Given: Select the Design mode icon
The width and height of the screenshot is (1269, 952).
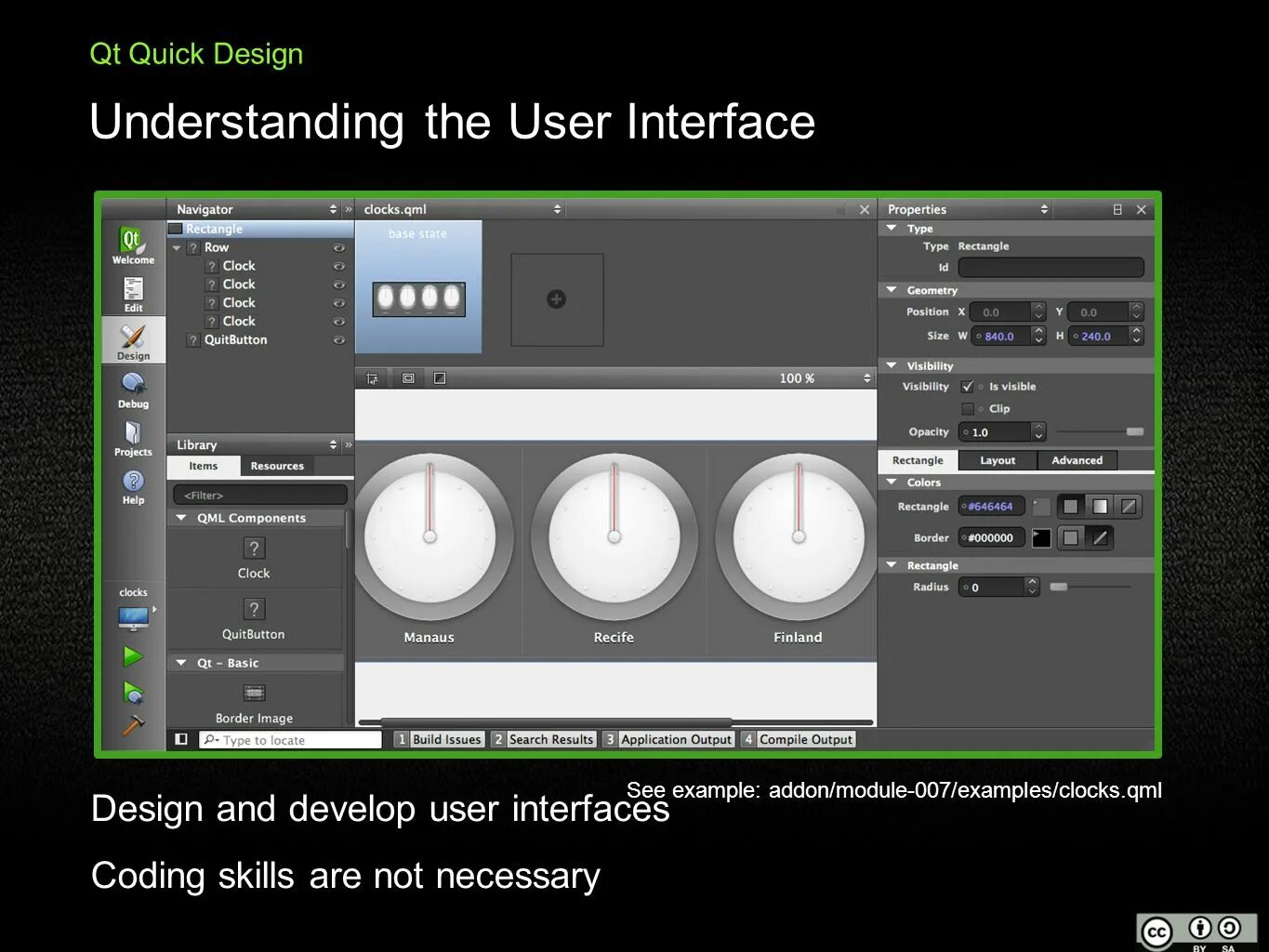Looking at the screenshot, I should click(x=133, y=341).
